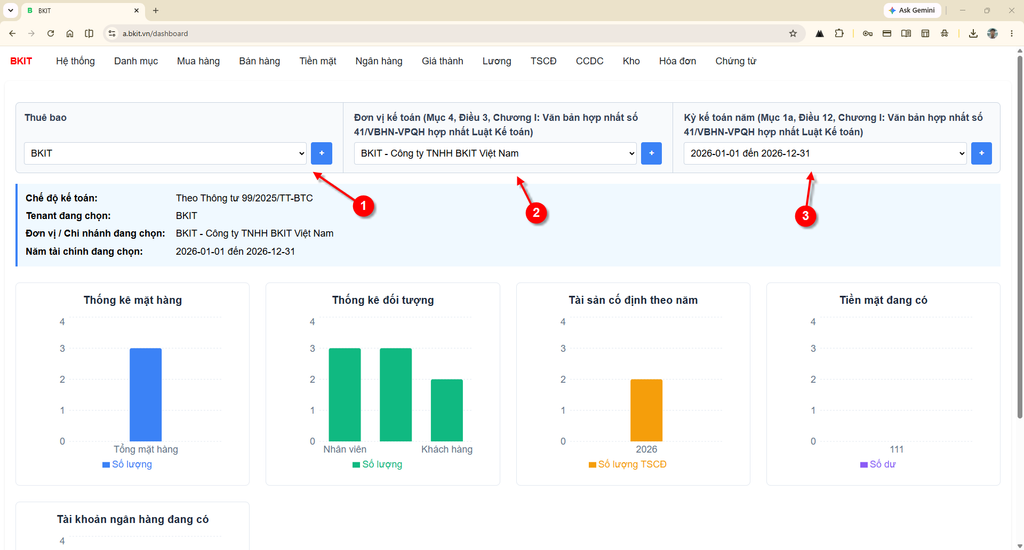
Task: Click the Tenant đang chọn label
Action: point(68,216)
